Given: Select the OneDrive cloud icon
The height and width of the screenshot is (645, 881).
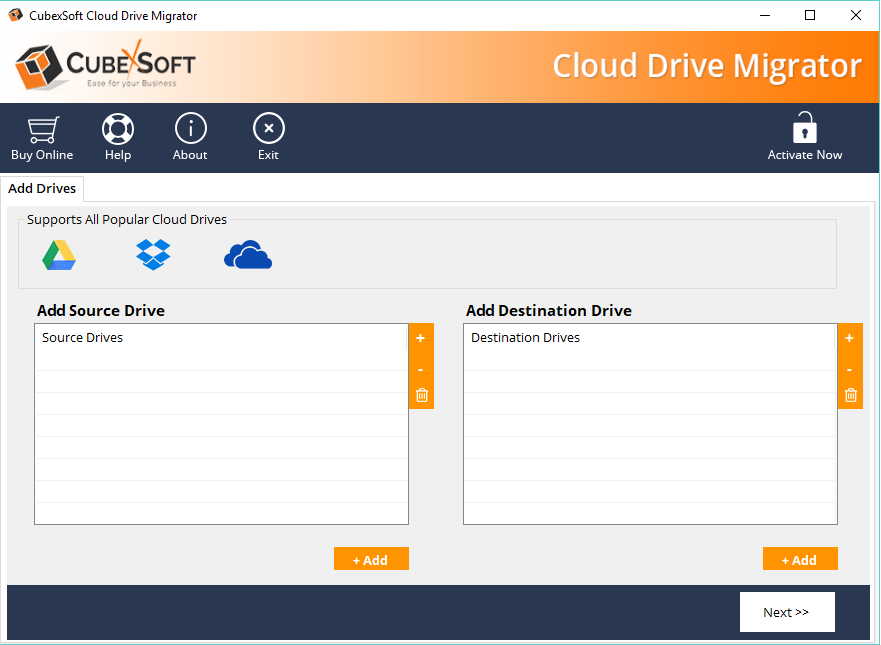Looking at the screenshot, I should [x=248, y=256].
